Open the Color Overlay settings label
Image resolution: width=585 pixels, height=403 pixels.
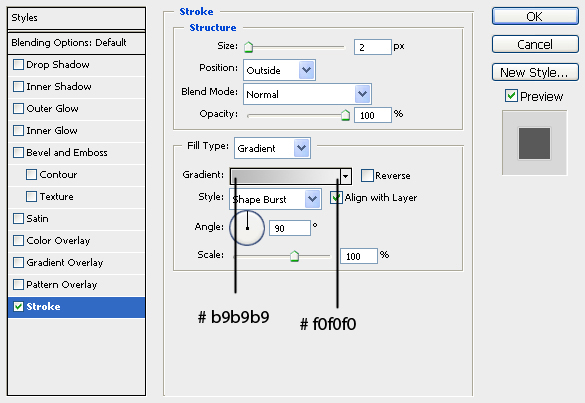tap(58, 241)
